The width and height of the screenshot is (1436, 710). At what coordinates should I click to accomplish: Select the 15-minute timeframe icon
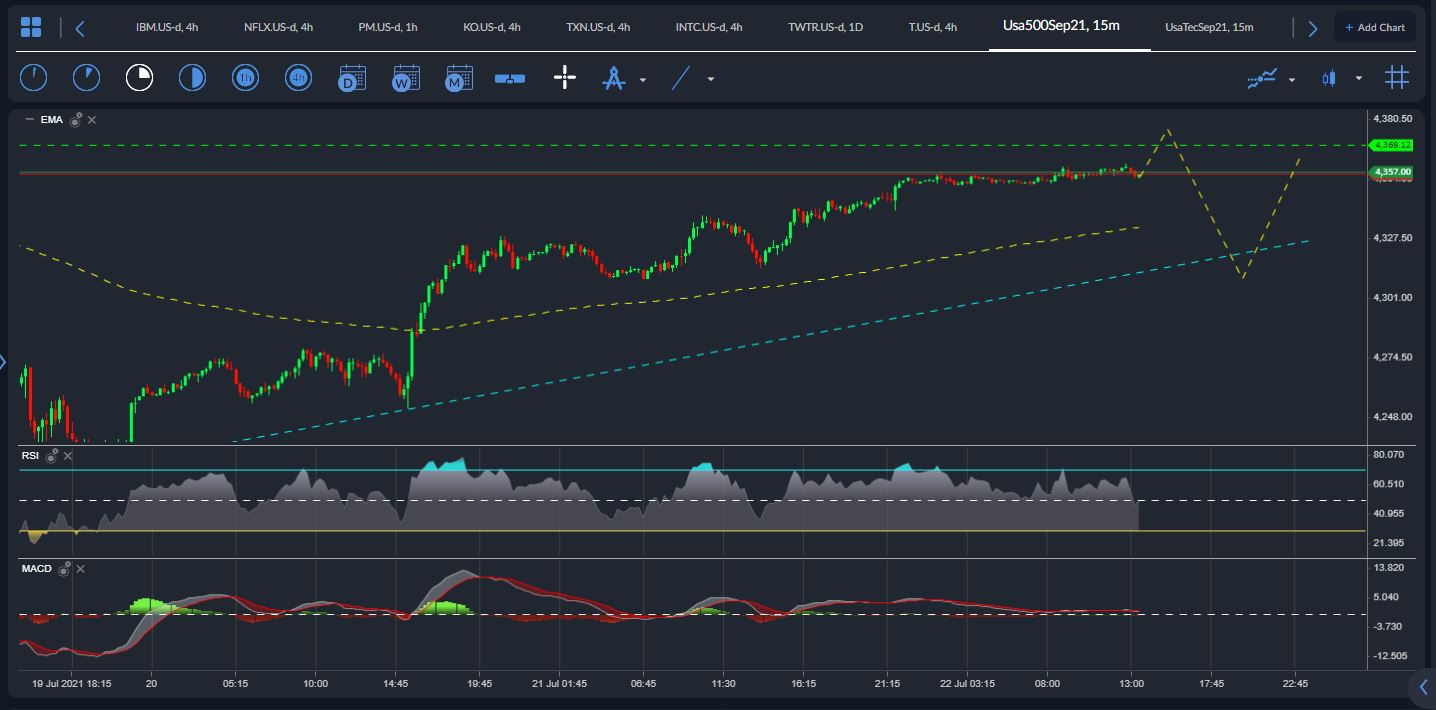click(139, 77)
